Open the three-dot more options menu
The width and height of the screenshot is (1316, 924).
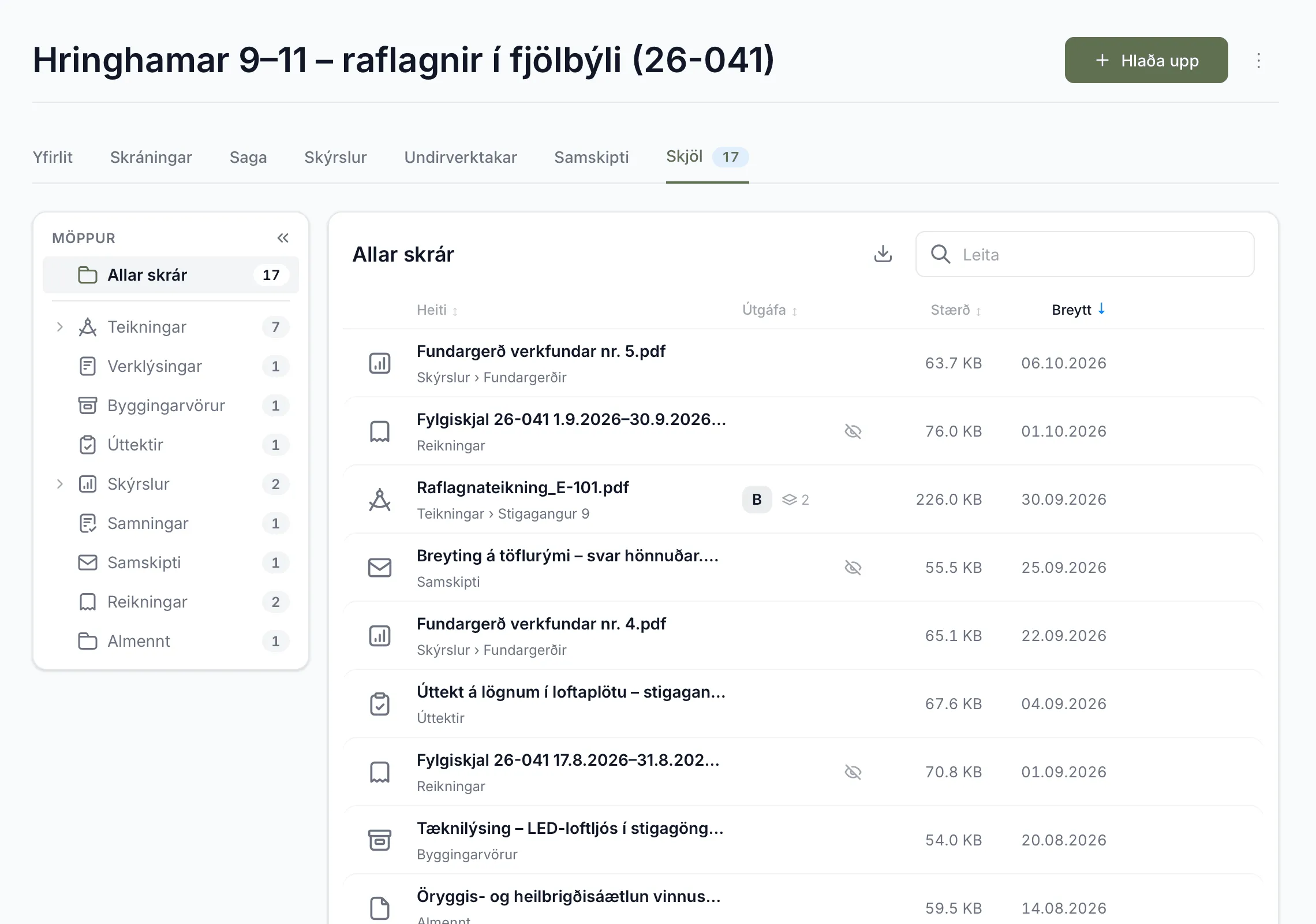pyautogui.click(x=1259, y=61)
